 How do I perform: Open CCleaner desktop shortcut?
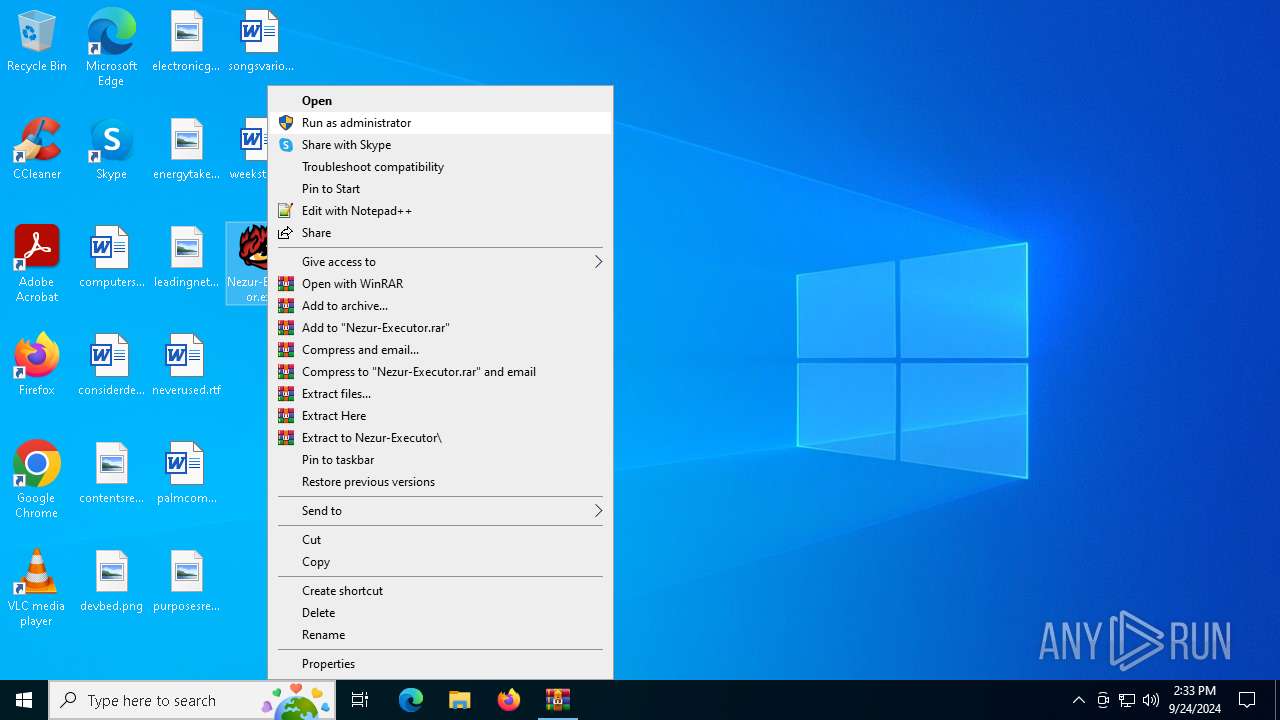(x=37, y=150)
